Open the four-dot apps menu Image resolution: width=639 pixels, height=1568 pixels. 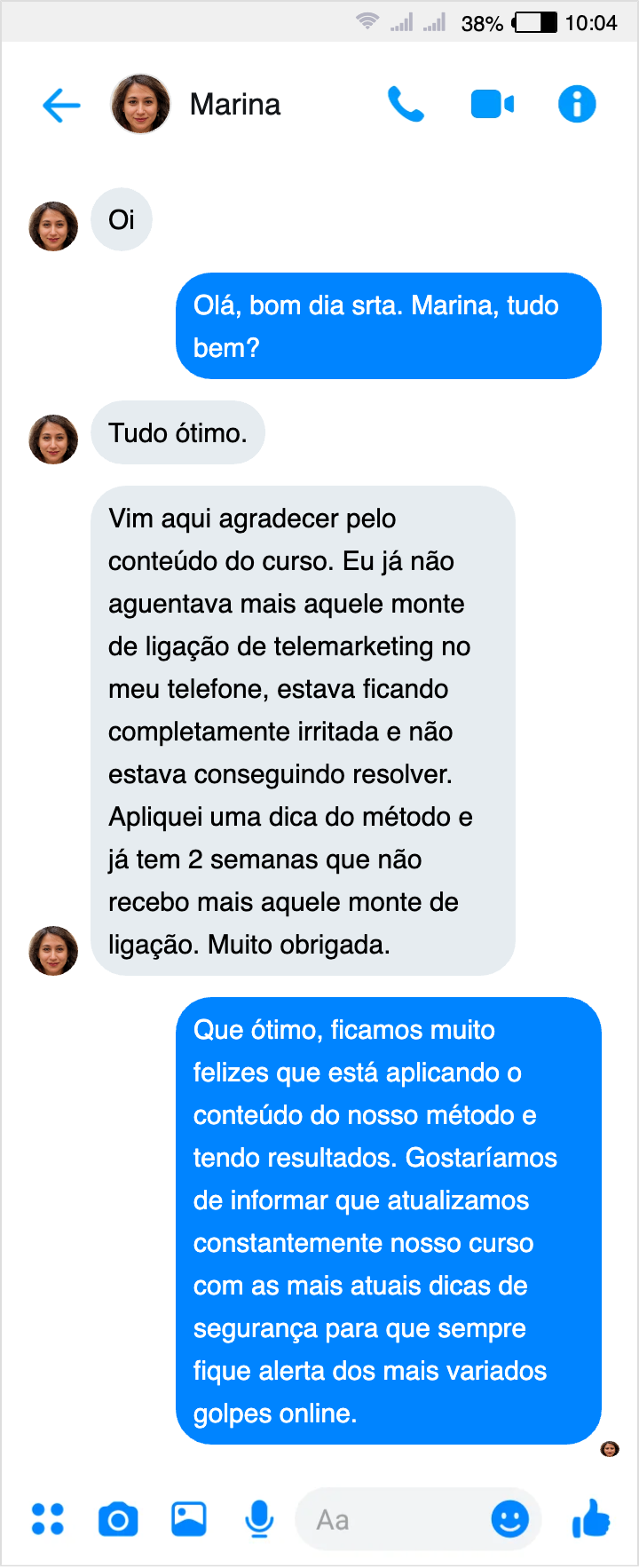[48, 1518]
